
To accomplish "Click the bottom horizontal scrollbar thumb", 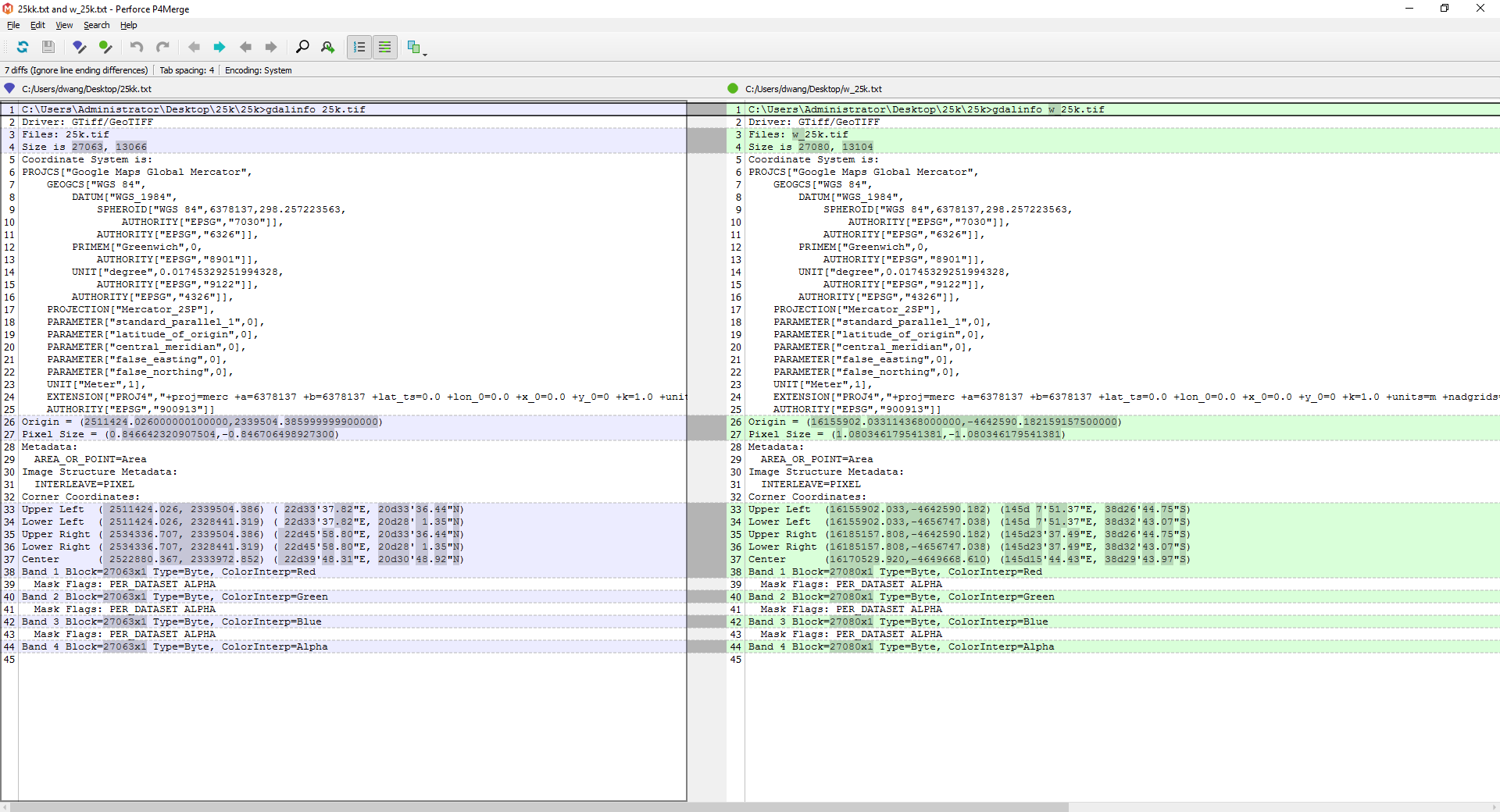I will (x=539, y=807).
